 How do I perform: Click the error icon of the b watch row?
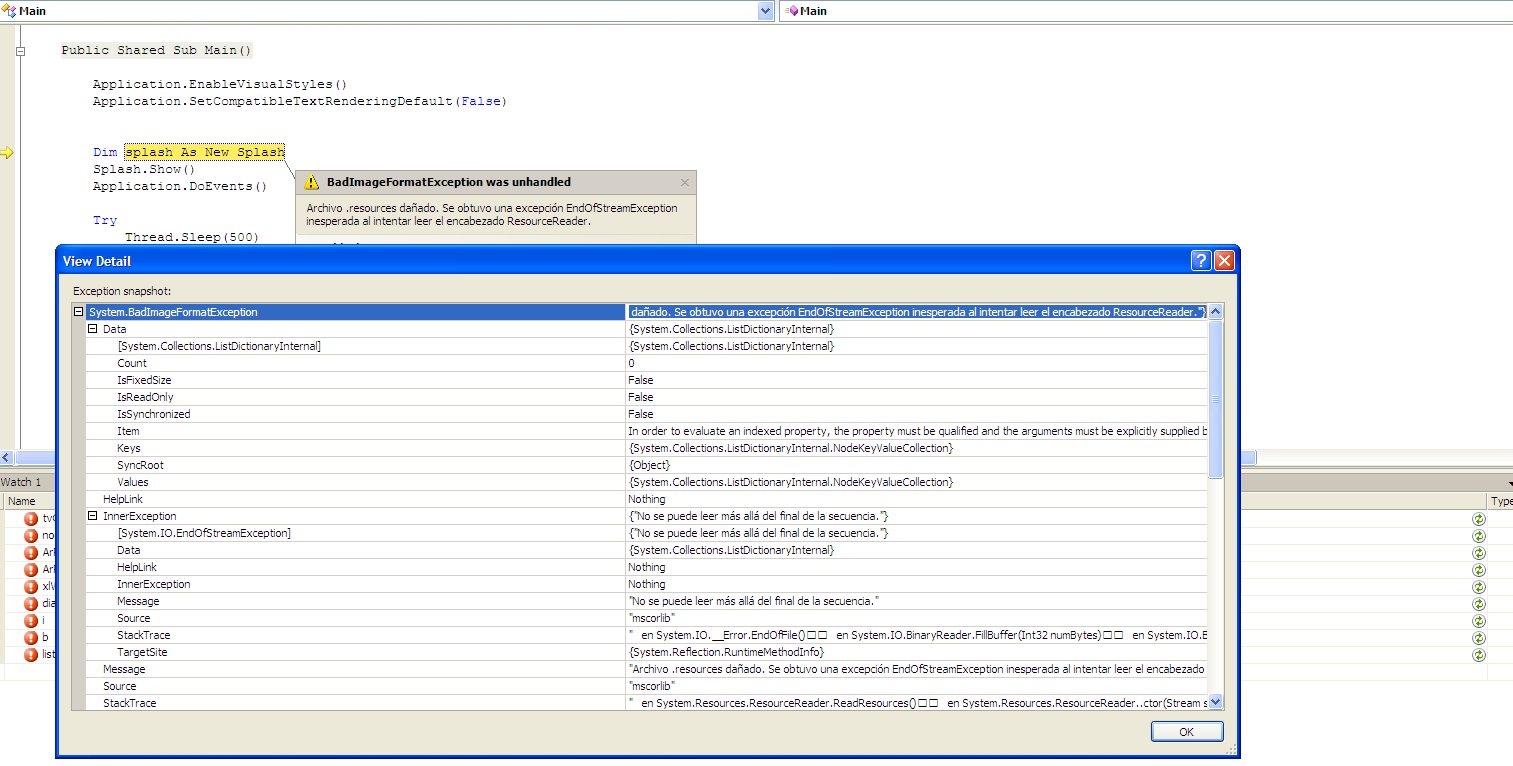point(31,638)
